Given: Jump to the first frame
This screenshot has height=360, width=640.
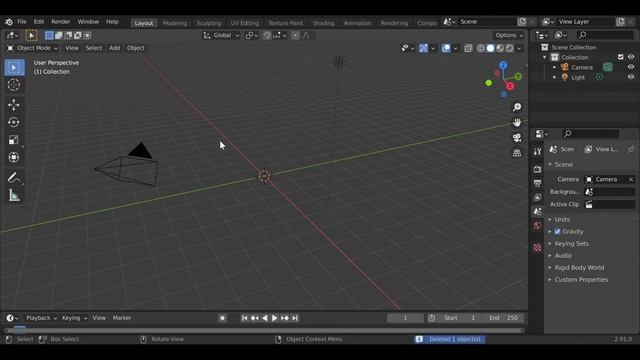Looking at the screenshot, I should click(244, 318).
